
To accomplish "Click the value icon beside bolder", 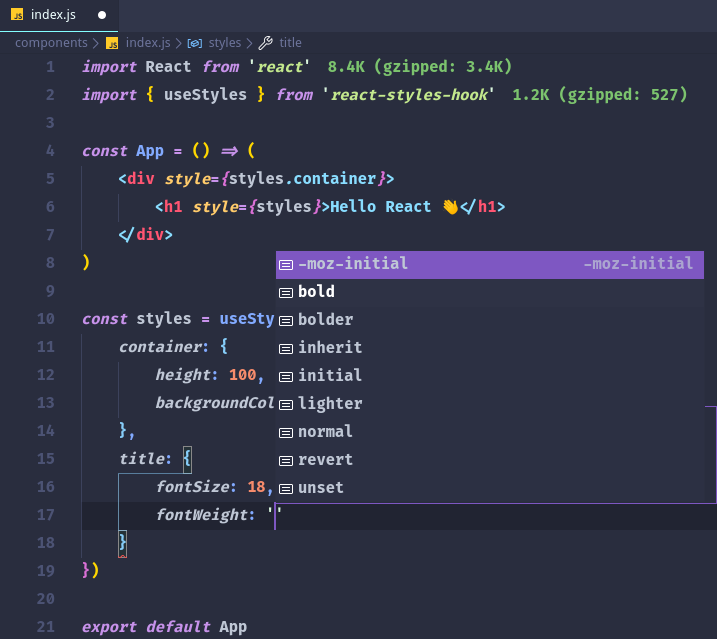I will pyautogui.click(x=286, y=321).
